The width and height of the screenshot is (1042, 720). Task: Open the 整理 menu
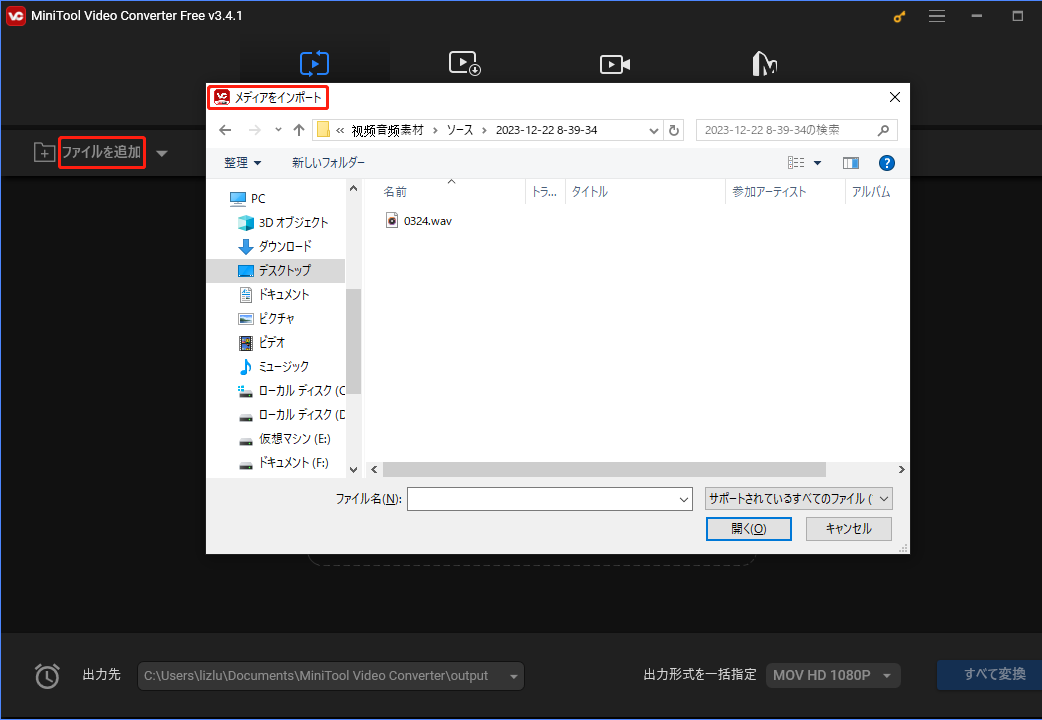click(x=243, y=163)
